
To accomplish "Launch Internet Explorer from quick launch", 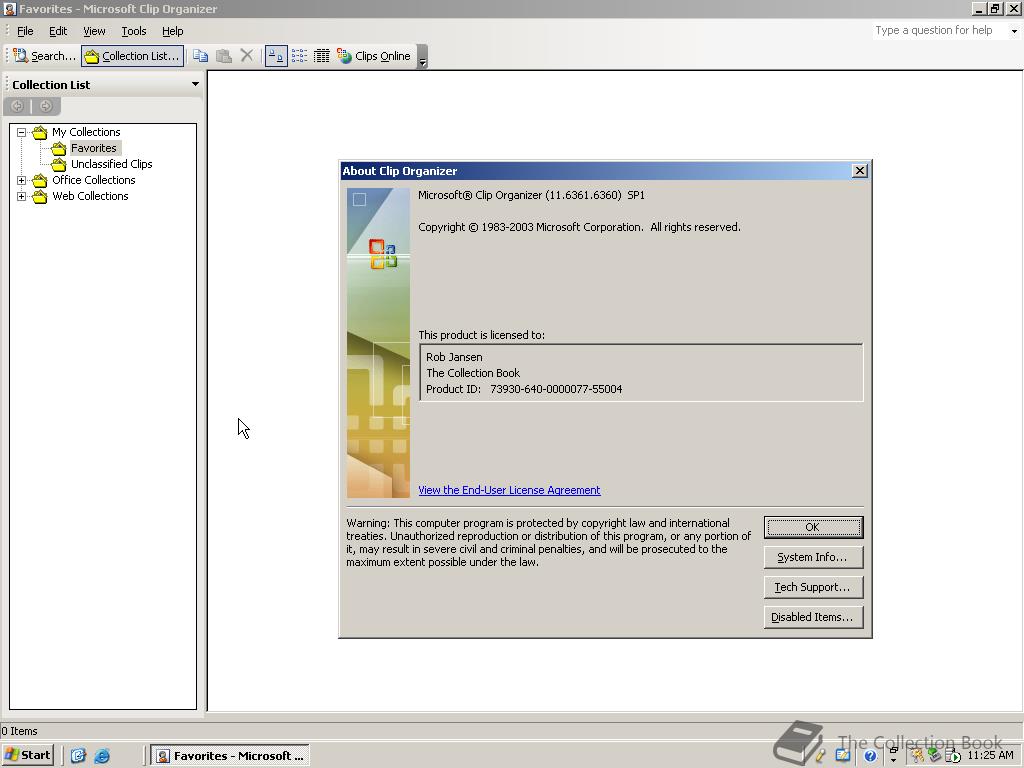I will click(102, 756).
